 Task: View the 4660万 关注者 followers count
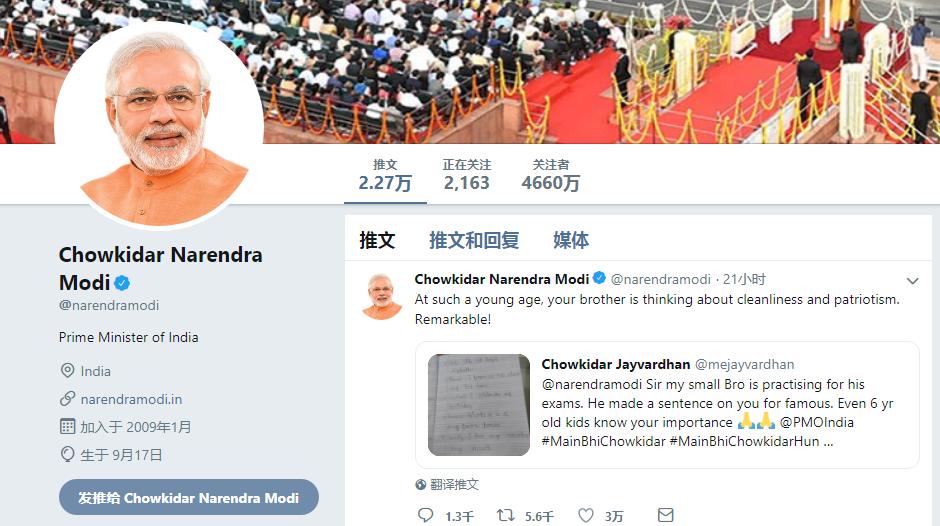[550, 176]
